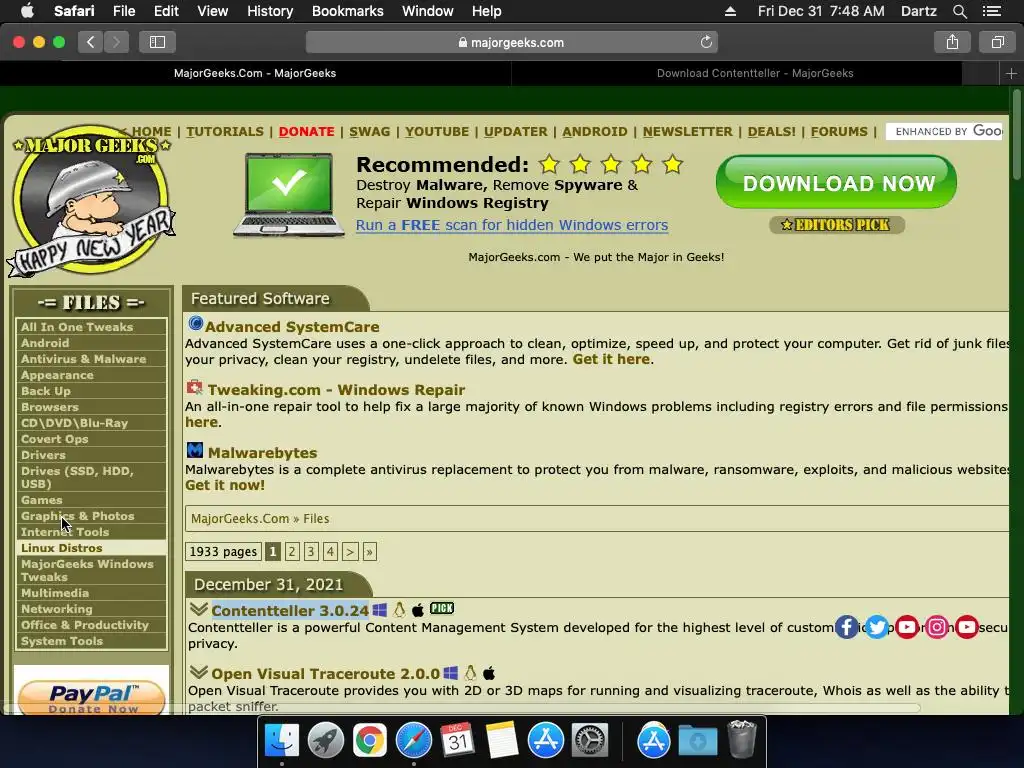The height and width of the screenshot is (768, 1024).
Task: Toggle the Safari sidebar button
Action: click(x=157, y=42)
